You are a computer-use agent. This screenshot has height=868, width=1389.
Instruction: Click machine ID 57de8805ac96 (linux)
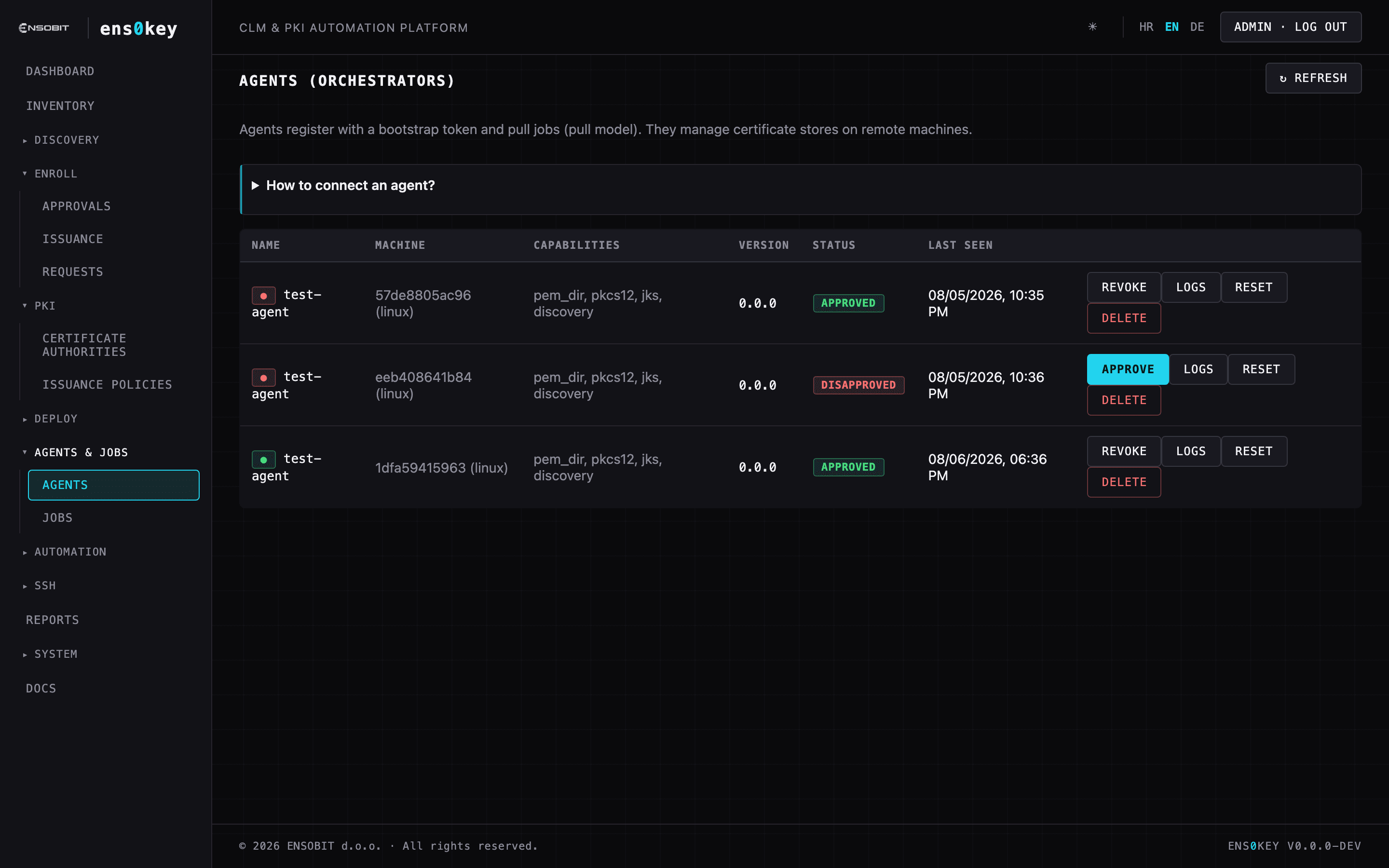pos(423,304)
